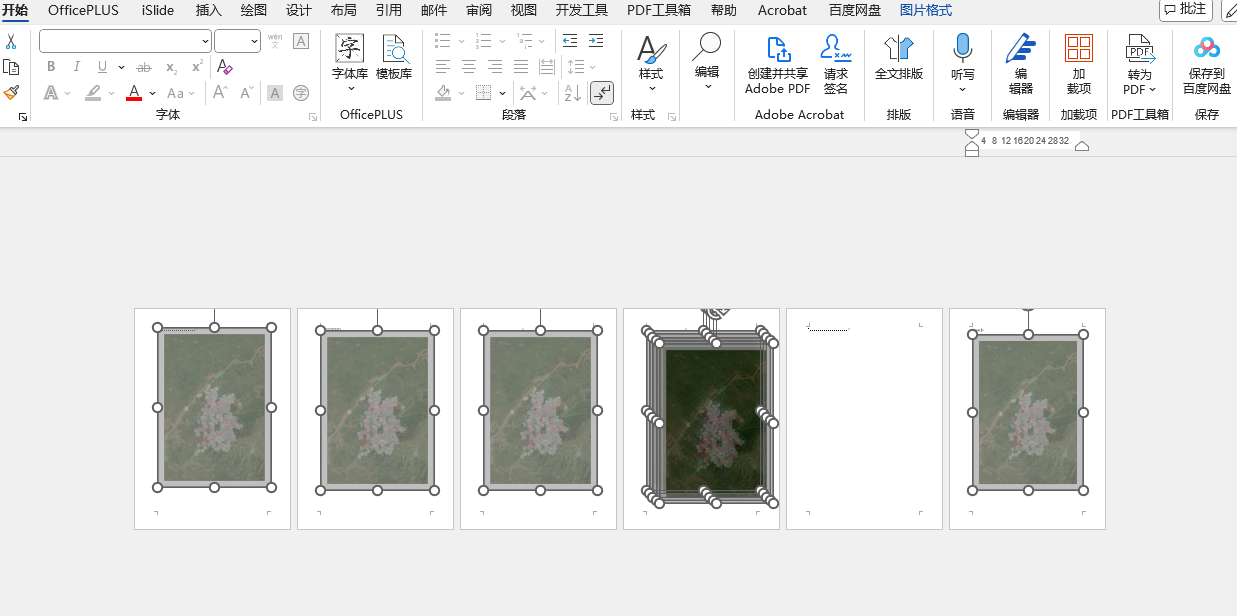Open the underline style dropdown arrow

coord(121,67)
